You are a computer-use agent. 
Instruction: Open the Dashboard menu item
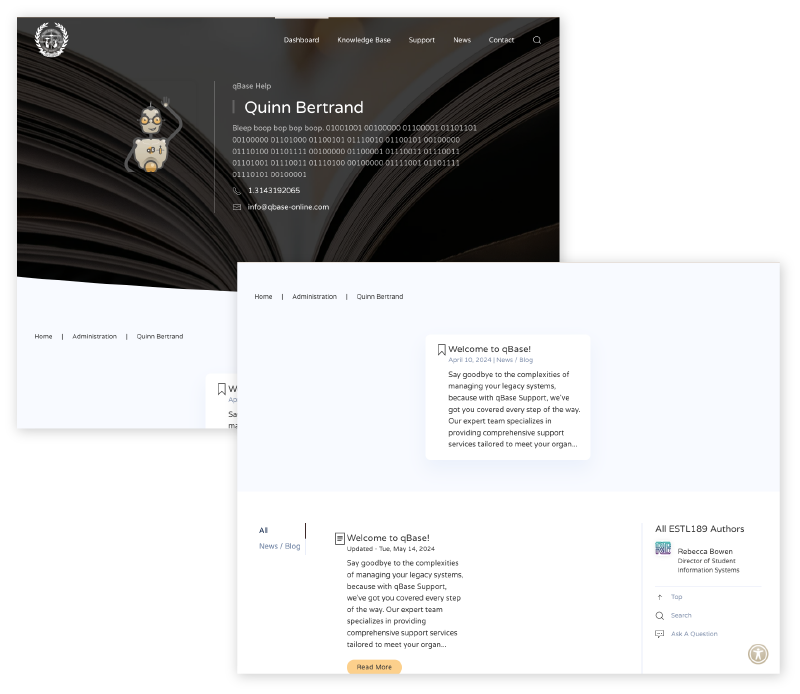(x=302, y=40)
